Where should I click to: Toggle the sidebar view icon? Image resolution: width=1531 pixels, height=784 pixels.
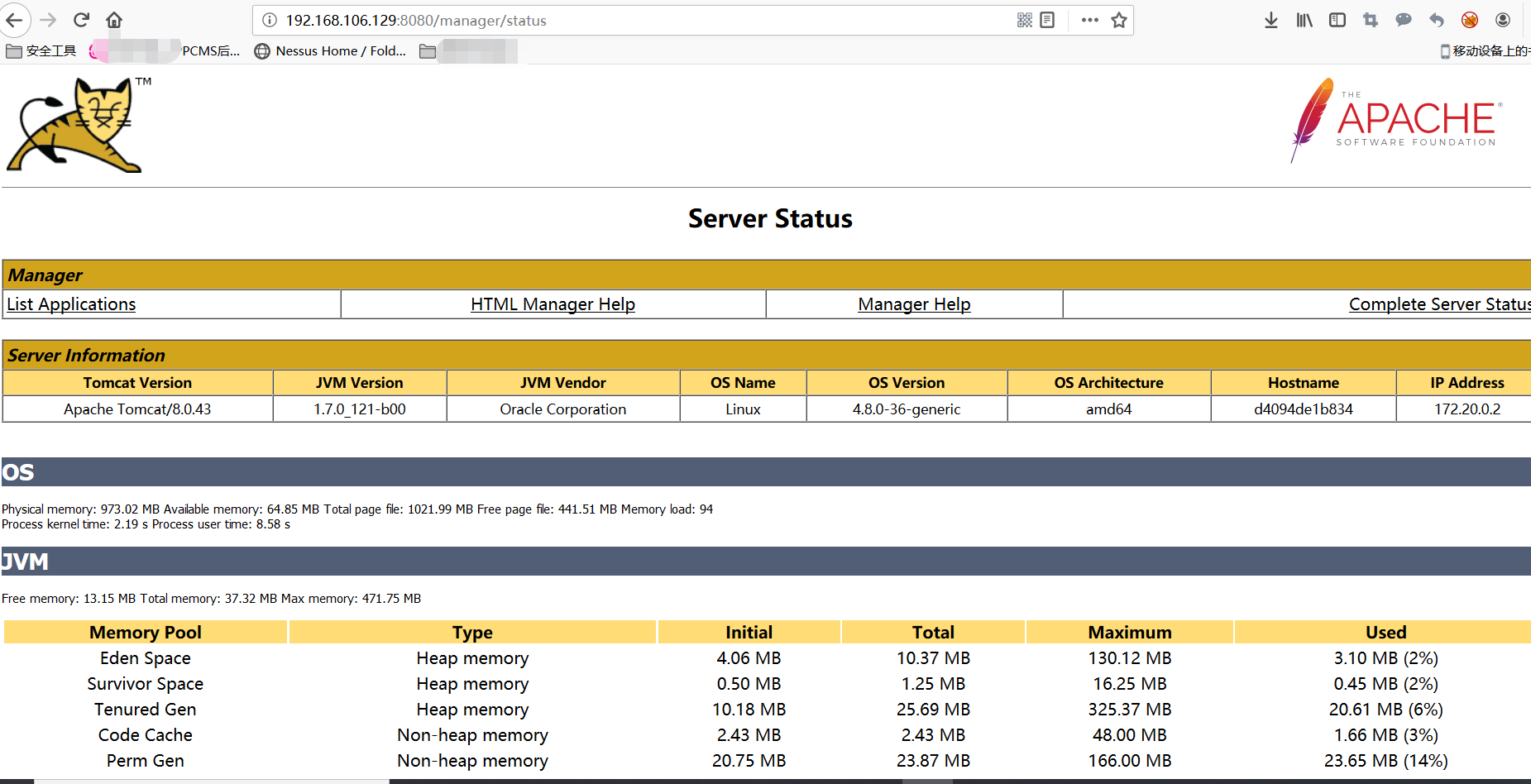click(1337, 20)
